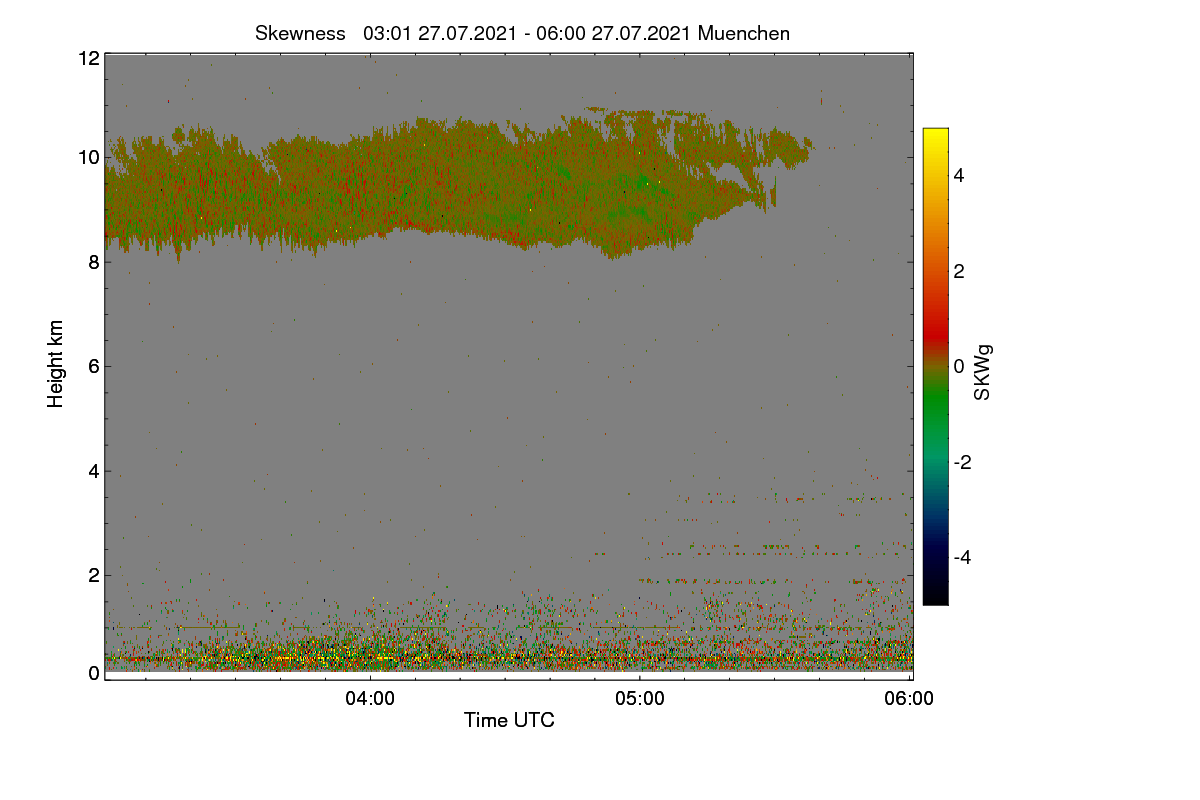Image resolution: width=1200 pixels, height=800 pixels.
Task: Click the 2 km height tick label
Action: point(93,575)
